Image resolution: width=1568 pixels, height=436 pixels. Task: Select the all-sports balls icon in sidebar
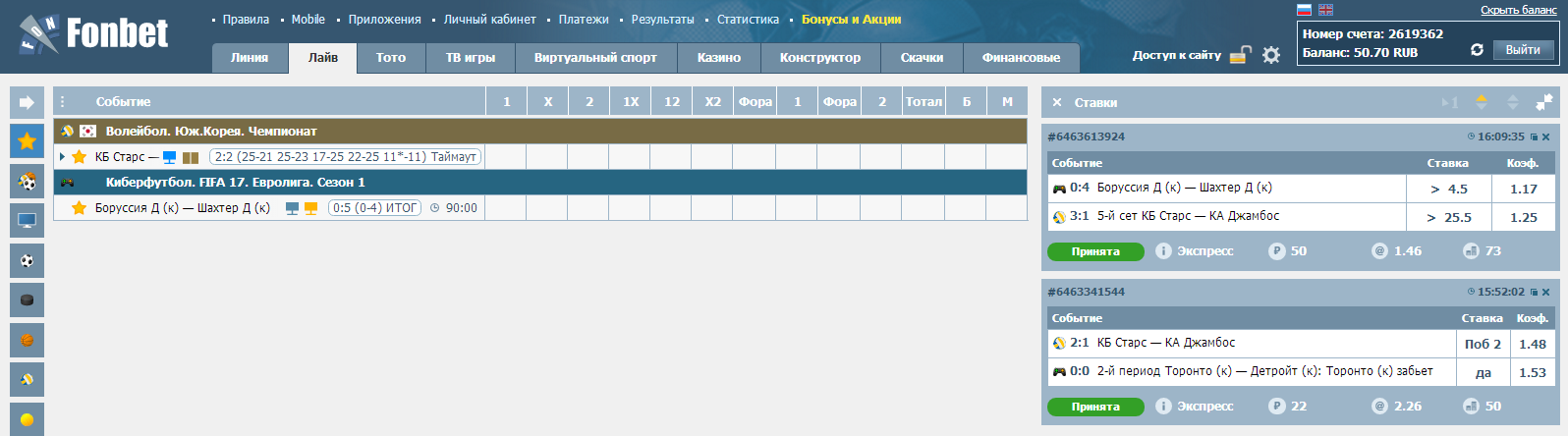(27, 181)
